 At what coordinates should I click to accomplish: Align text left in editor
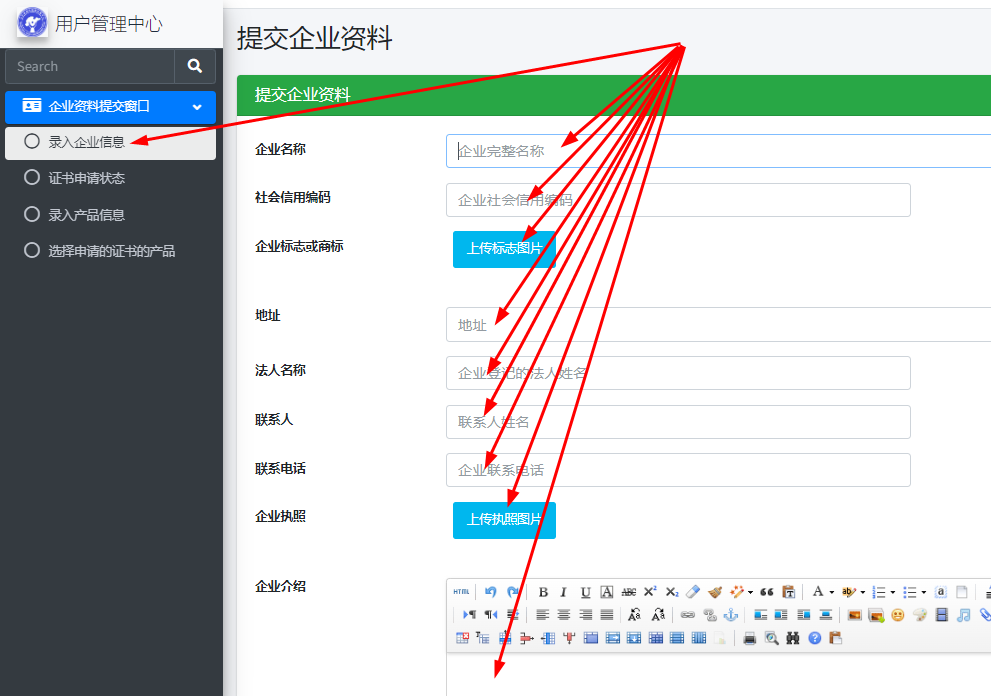click(542, 615)
